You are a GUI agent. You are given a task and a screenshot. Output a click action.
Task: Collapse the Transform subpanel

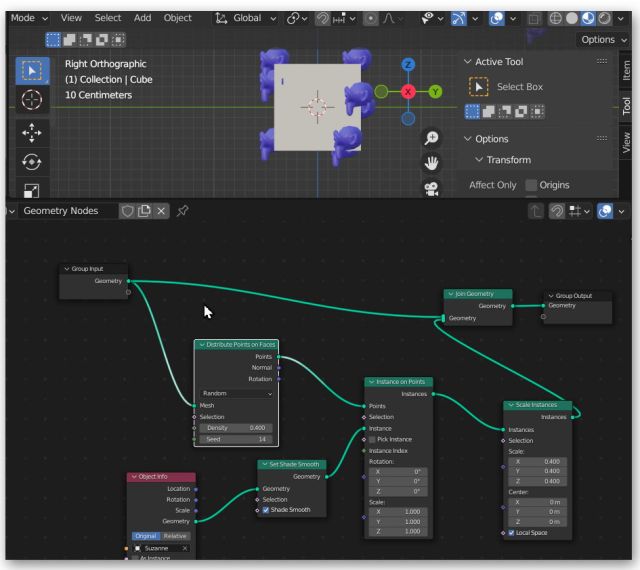479,160
